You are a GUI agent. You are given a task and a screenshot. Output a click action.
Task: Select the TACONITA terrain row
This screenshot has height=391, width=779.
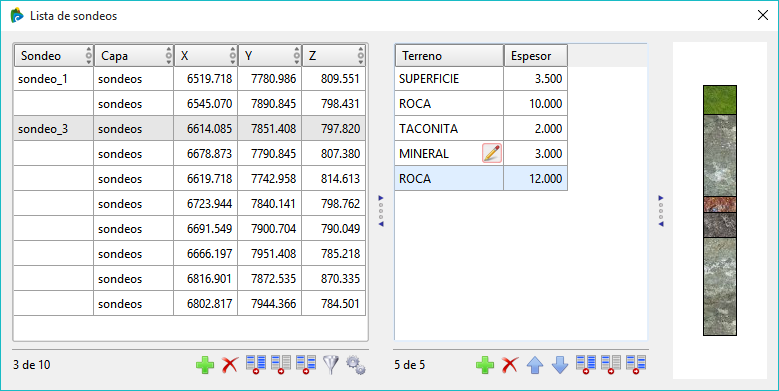[481, 129]
